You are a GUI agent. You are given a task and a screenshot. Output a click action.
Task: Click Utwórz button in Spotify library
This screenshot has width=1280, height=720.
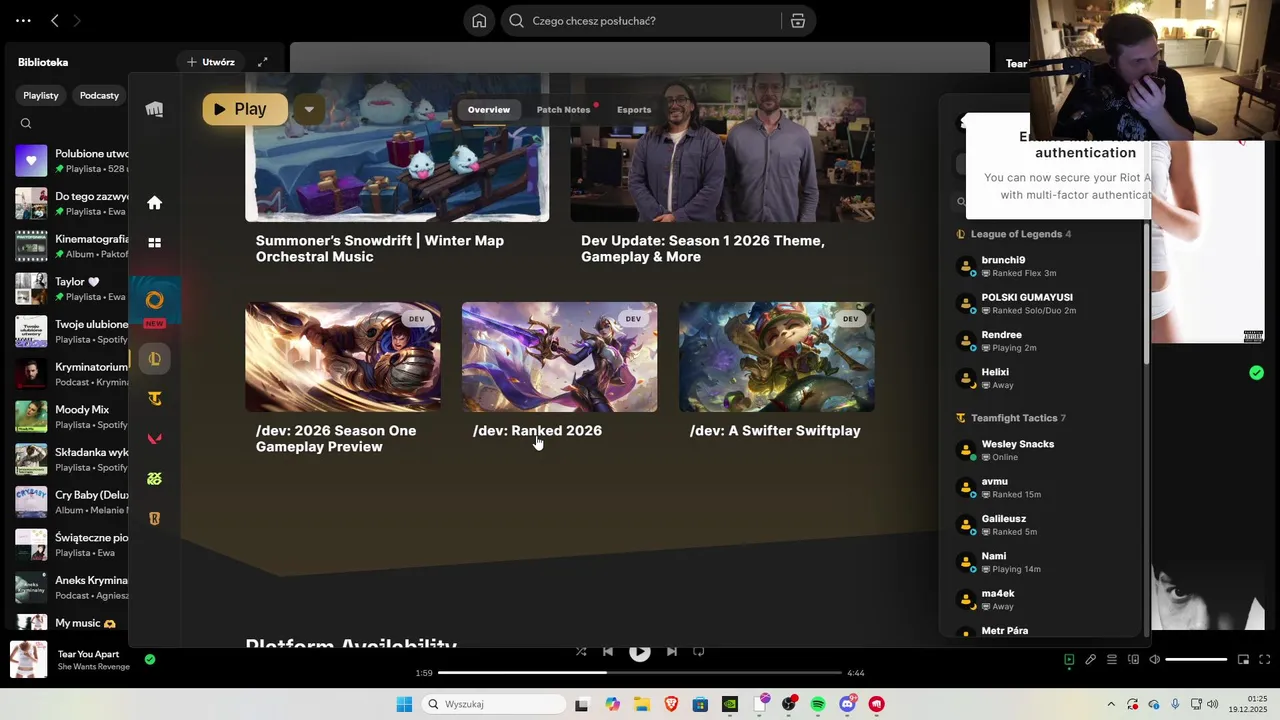point(210,62)
